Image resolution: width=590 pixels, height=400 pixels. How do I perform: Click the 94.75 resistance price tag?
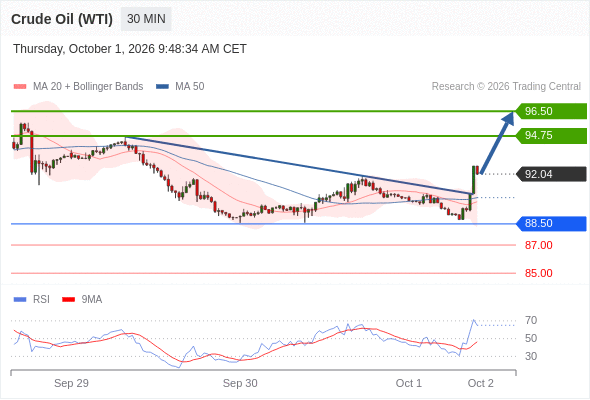point(551,135)
